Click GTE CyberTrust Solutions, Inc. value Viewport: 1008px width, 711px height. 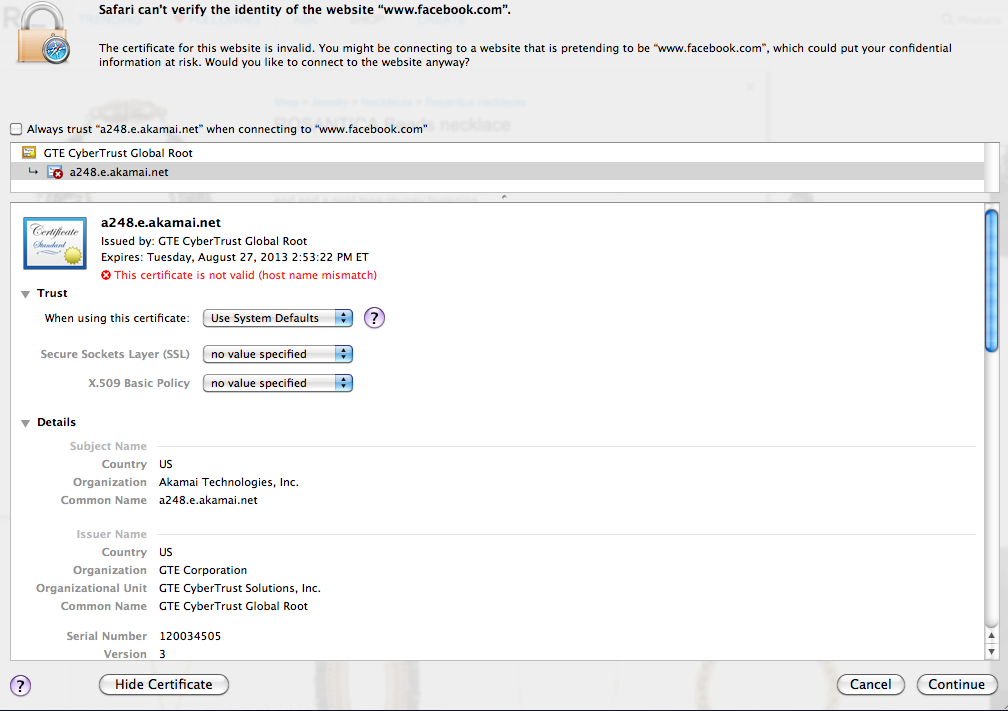(240, 588)
